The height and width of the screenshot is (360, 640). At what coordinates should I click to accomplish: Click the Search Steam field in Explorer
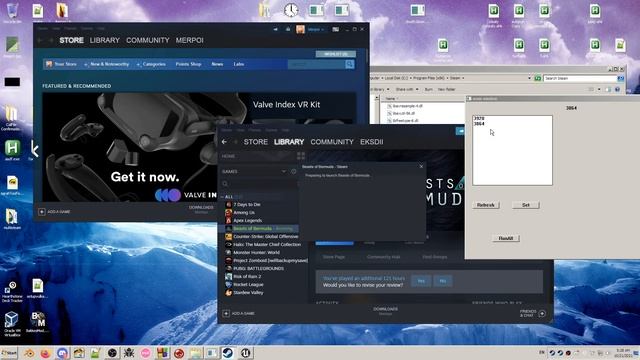coord(580,78)
